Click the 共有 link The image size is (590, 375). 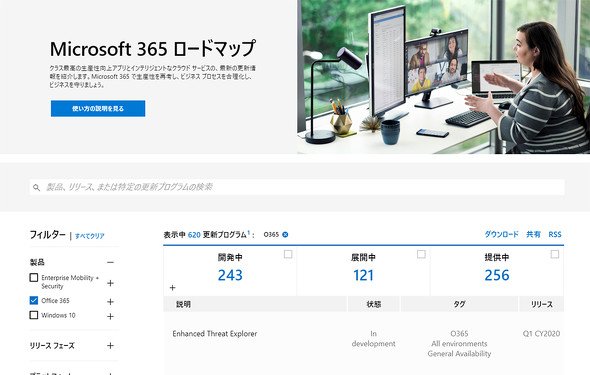tap(533, 234)
